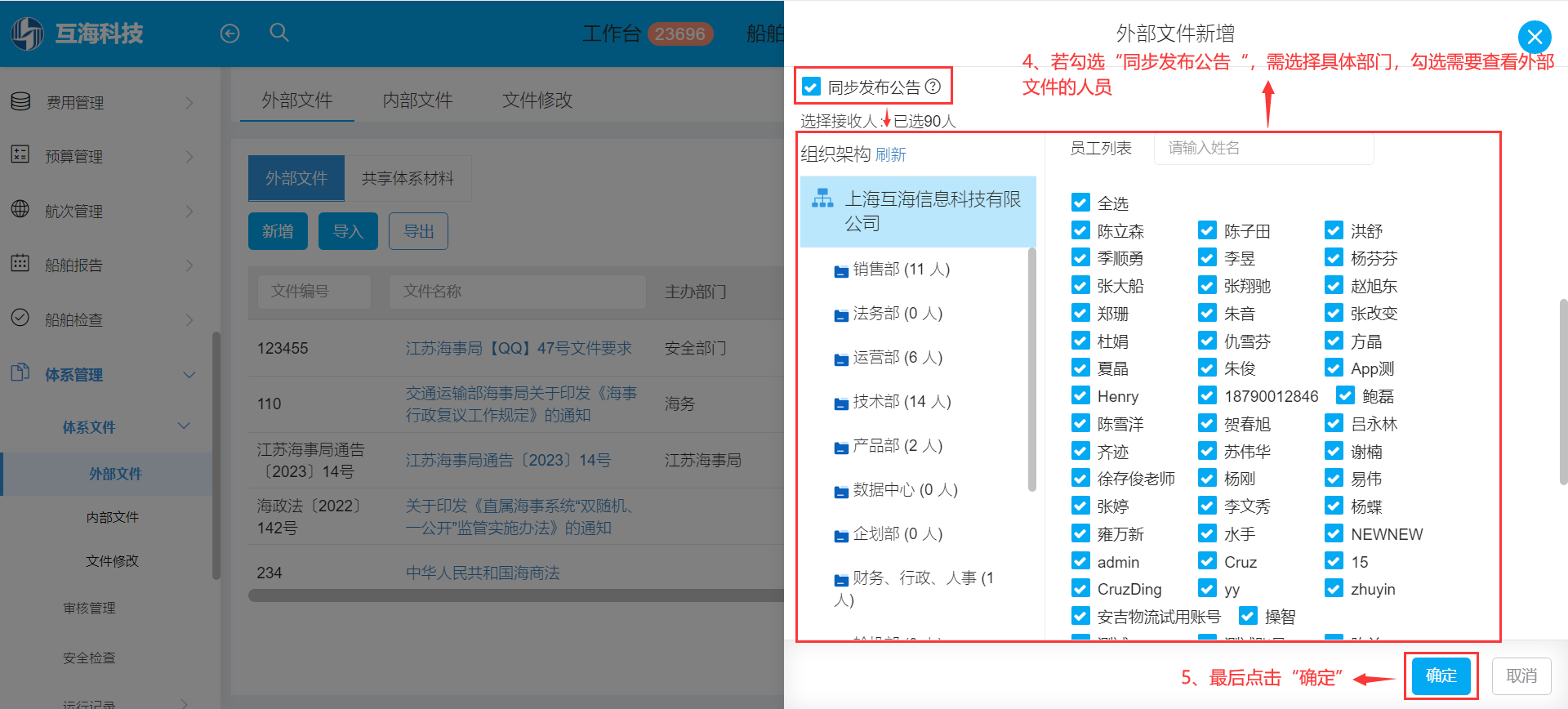Uncheck 同步发布公告 checkbox
The height and width of the screenshot is (709, 1568).
pyautogui.click(x=811, y=87)
